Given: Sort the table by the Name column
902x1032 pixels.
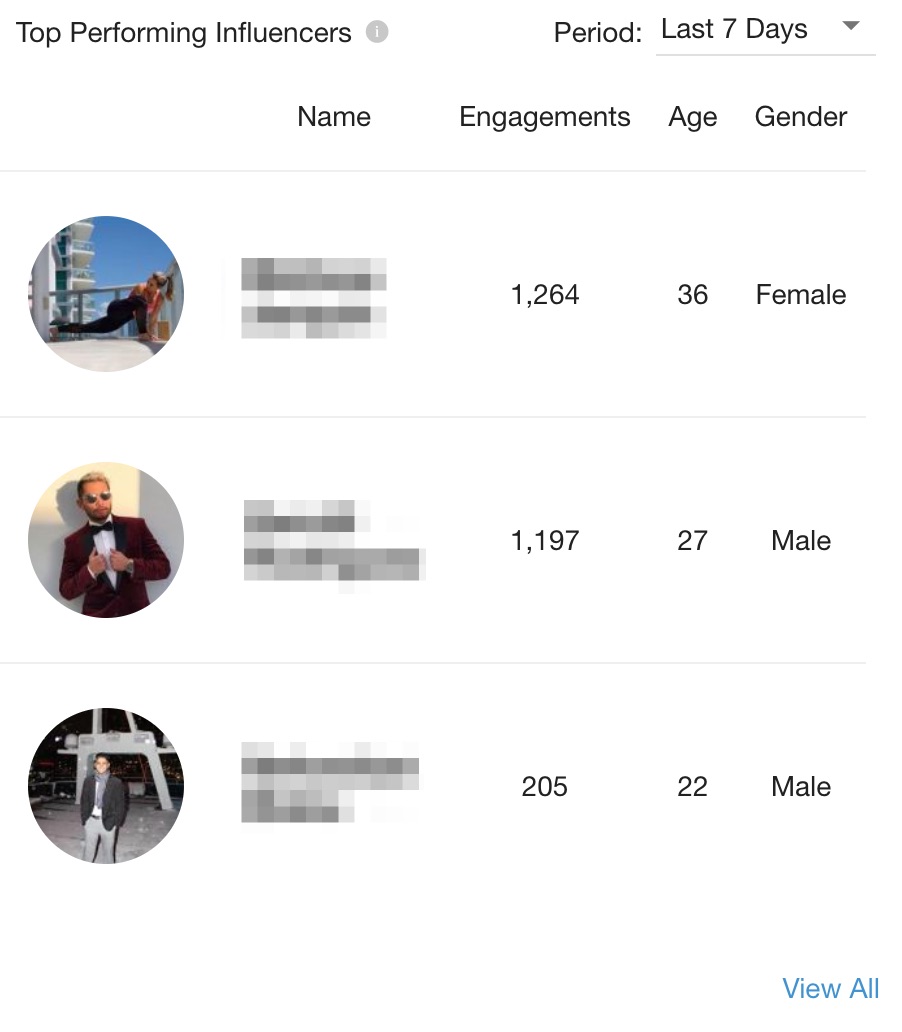Looking at the screenshot, I should pos(333,117).
